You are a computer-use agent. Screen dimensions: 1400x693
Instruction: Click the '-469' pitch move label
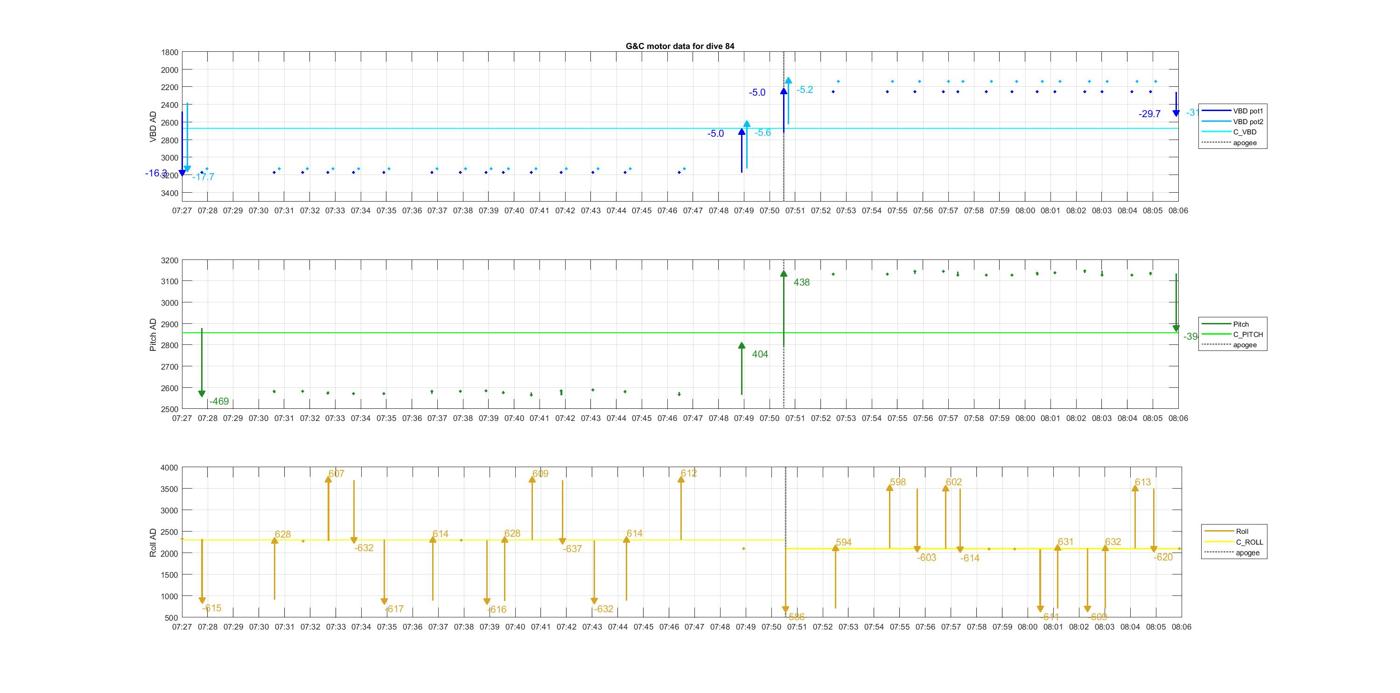point(219,402)
